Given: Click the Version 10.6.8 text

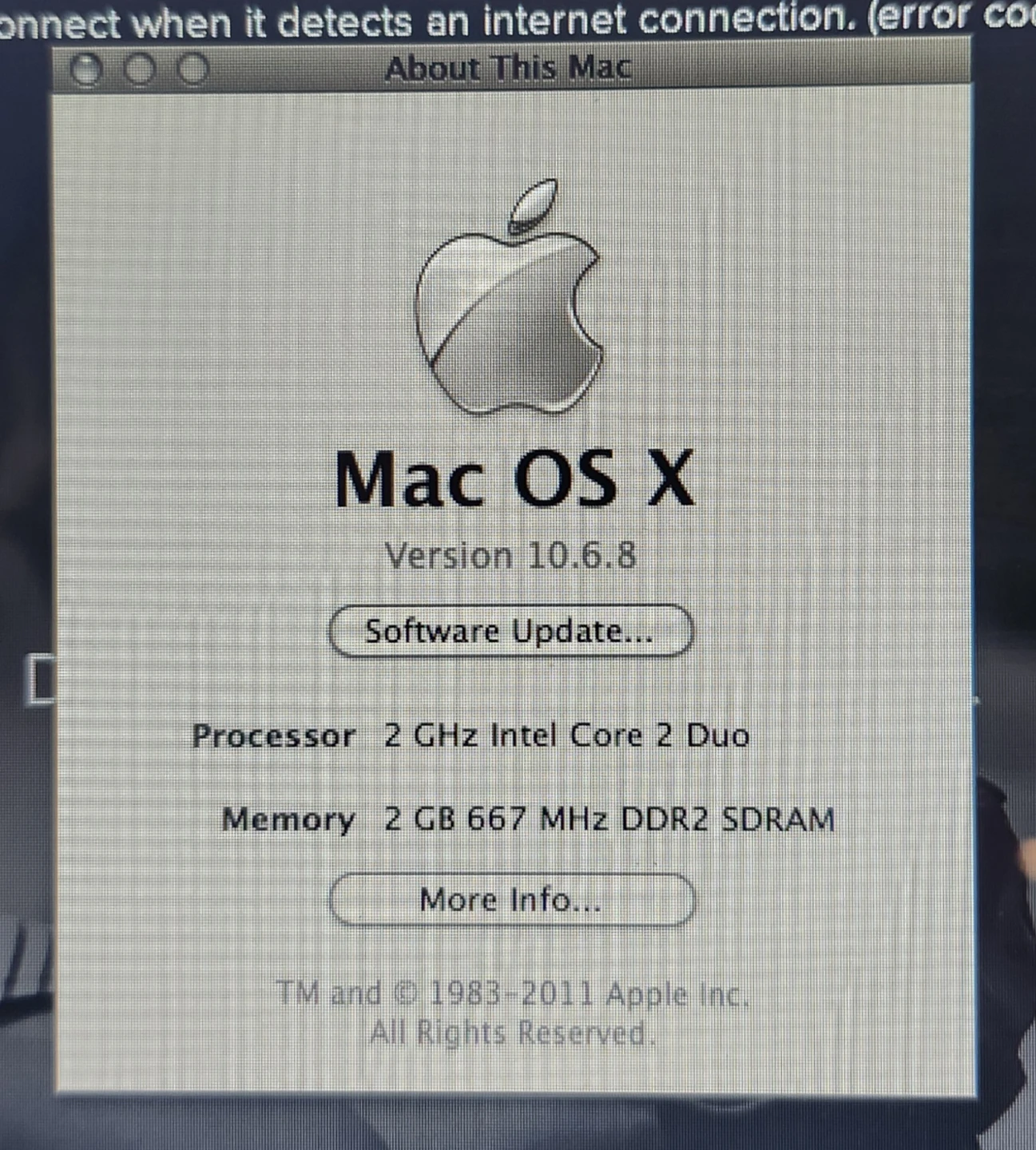Looking at the screenshot, I should pos(510,555).
